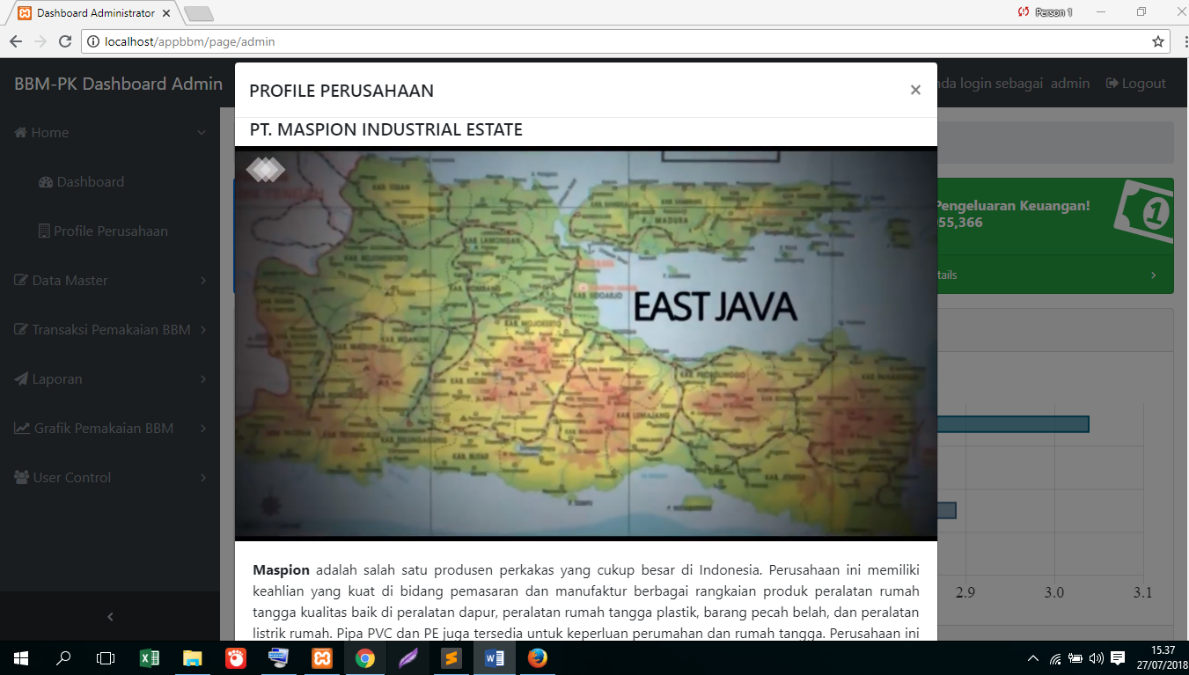Collapse the sidebar with the left arrow
1189x675 pixels.
(110, 617)
